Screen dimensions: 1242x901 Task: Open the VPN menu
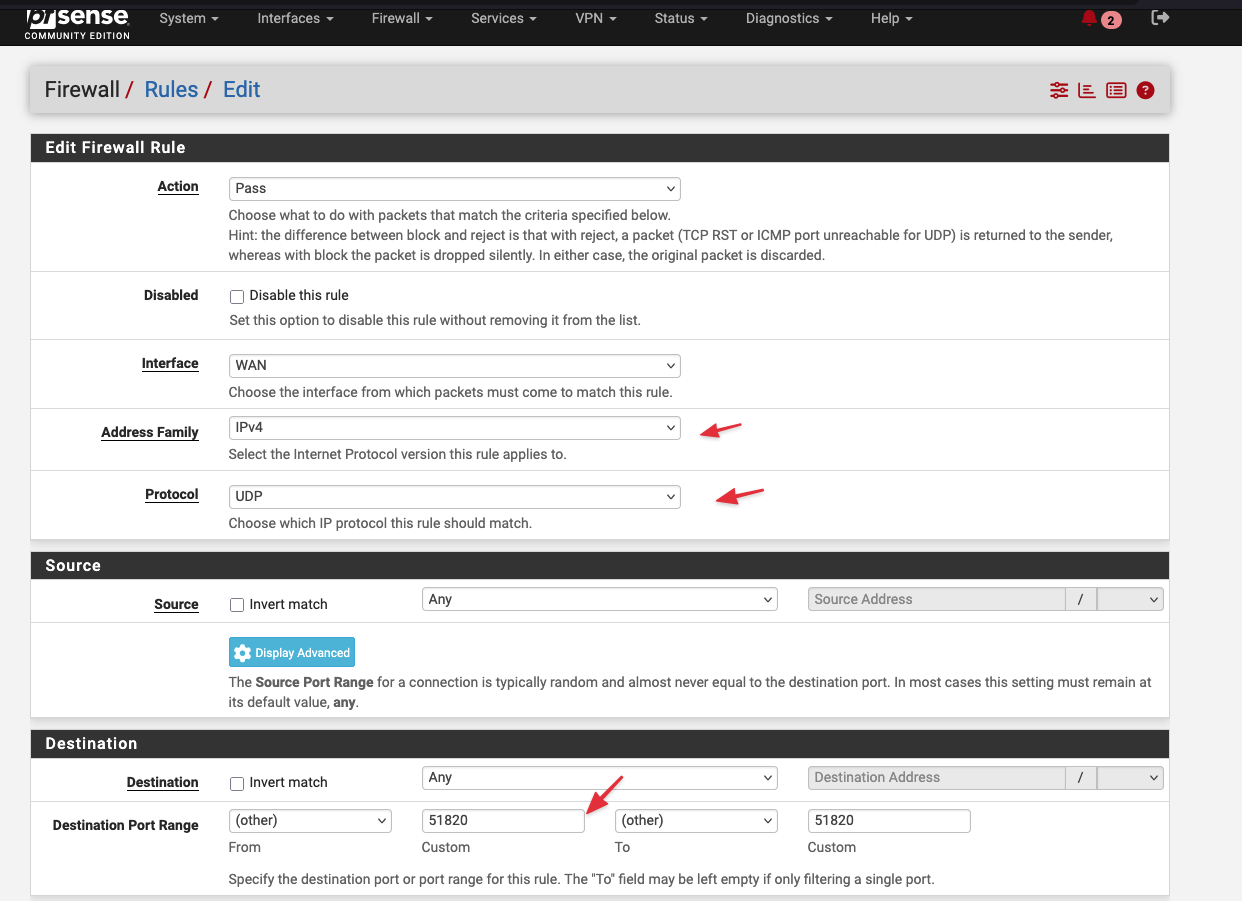click(595, 18)
